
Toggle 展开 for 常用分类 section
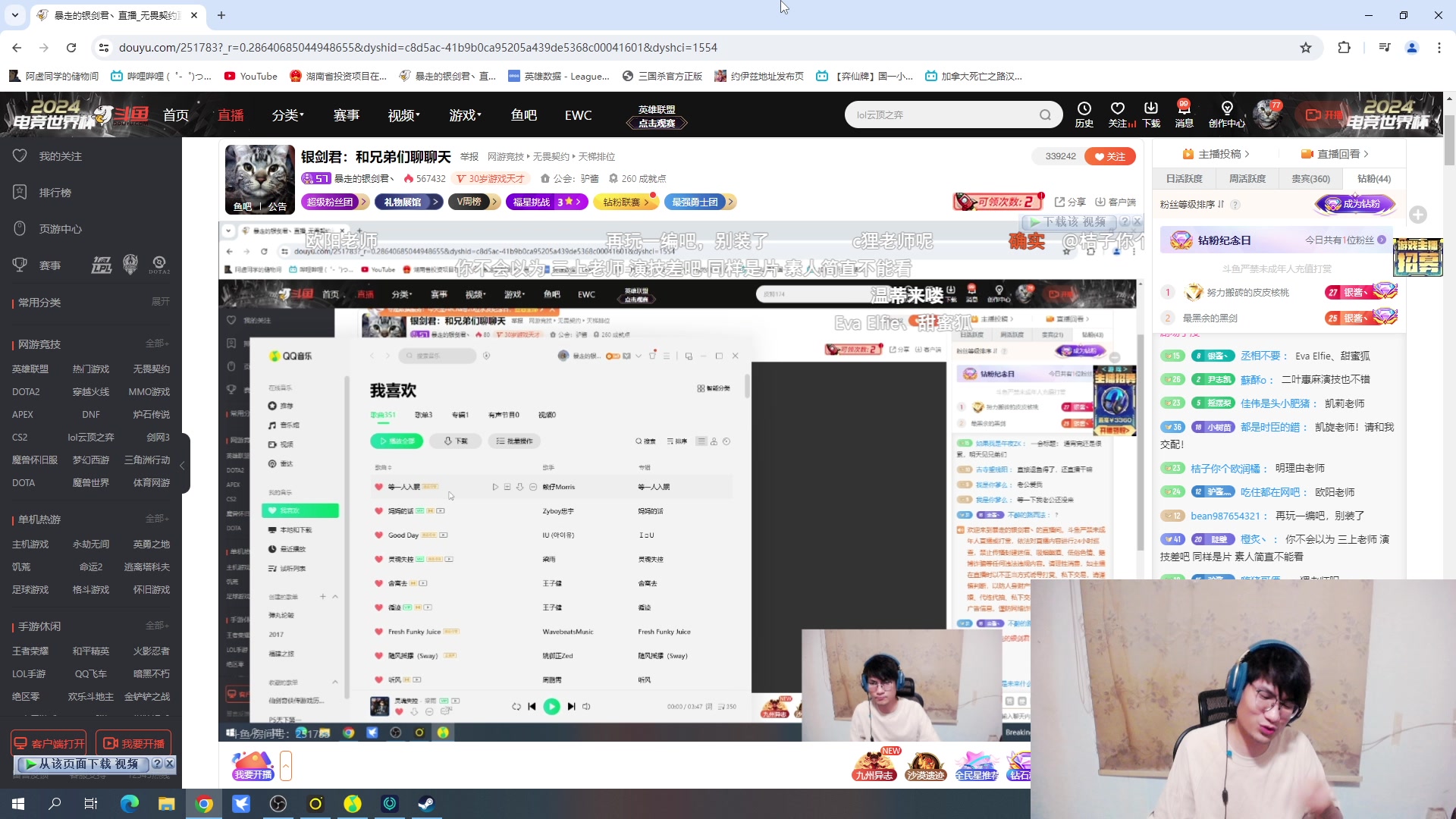pos(159,301)
